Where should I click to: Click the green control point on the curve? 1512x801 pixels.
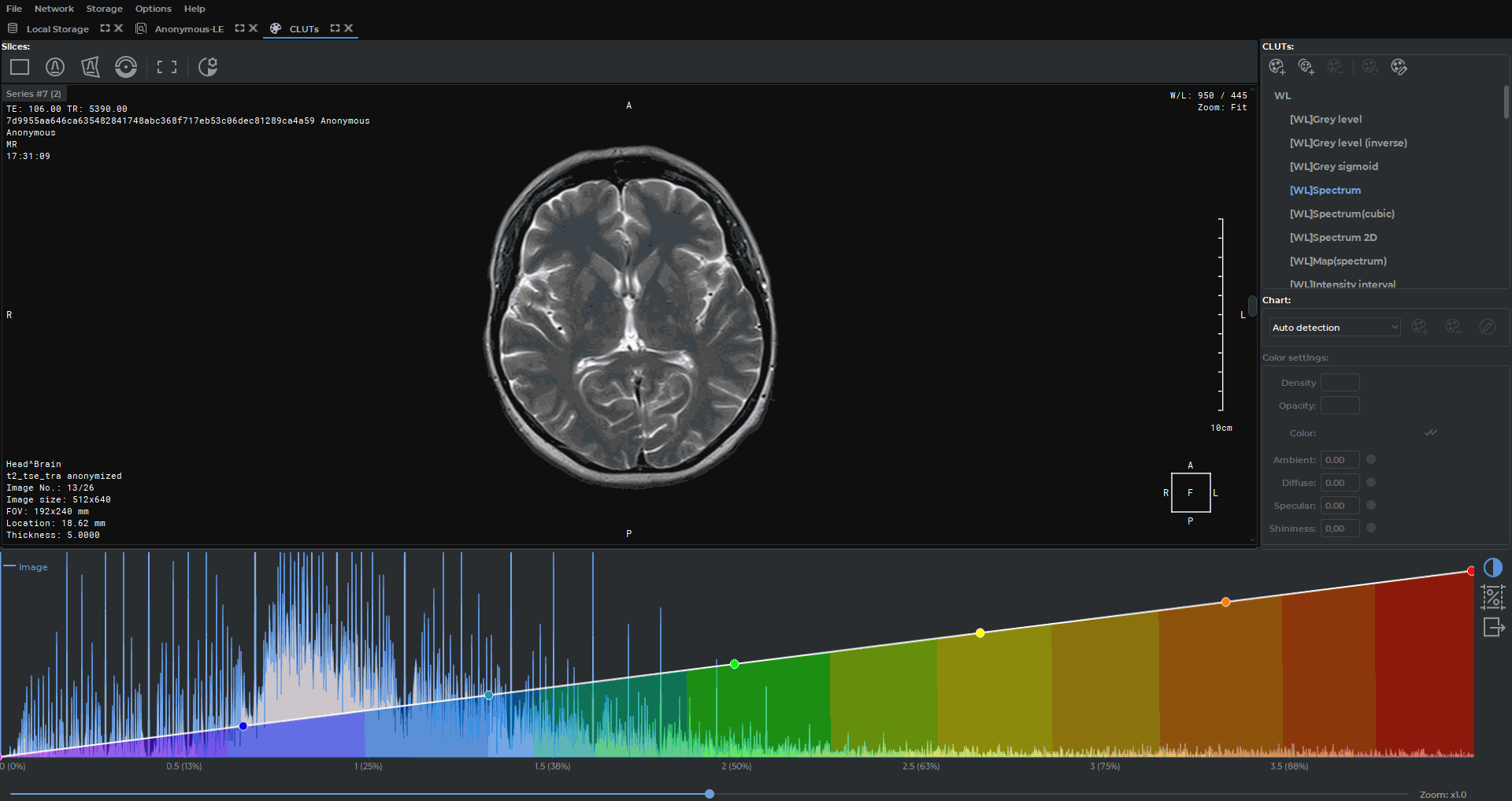(x=735, y=664)
